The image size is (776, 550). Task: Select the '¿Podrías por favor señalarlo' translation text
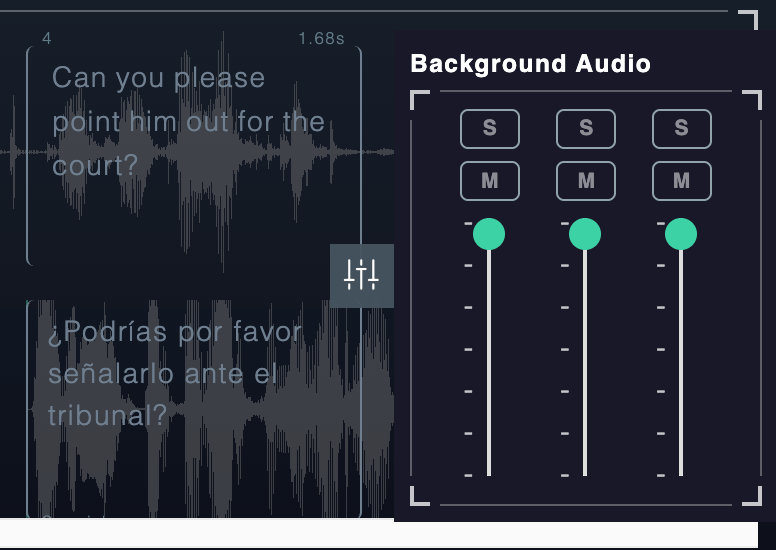(x=175, y=373)
